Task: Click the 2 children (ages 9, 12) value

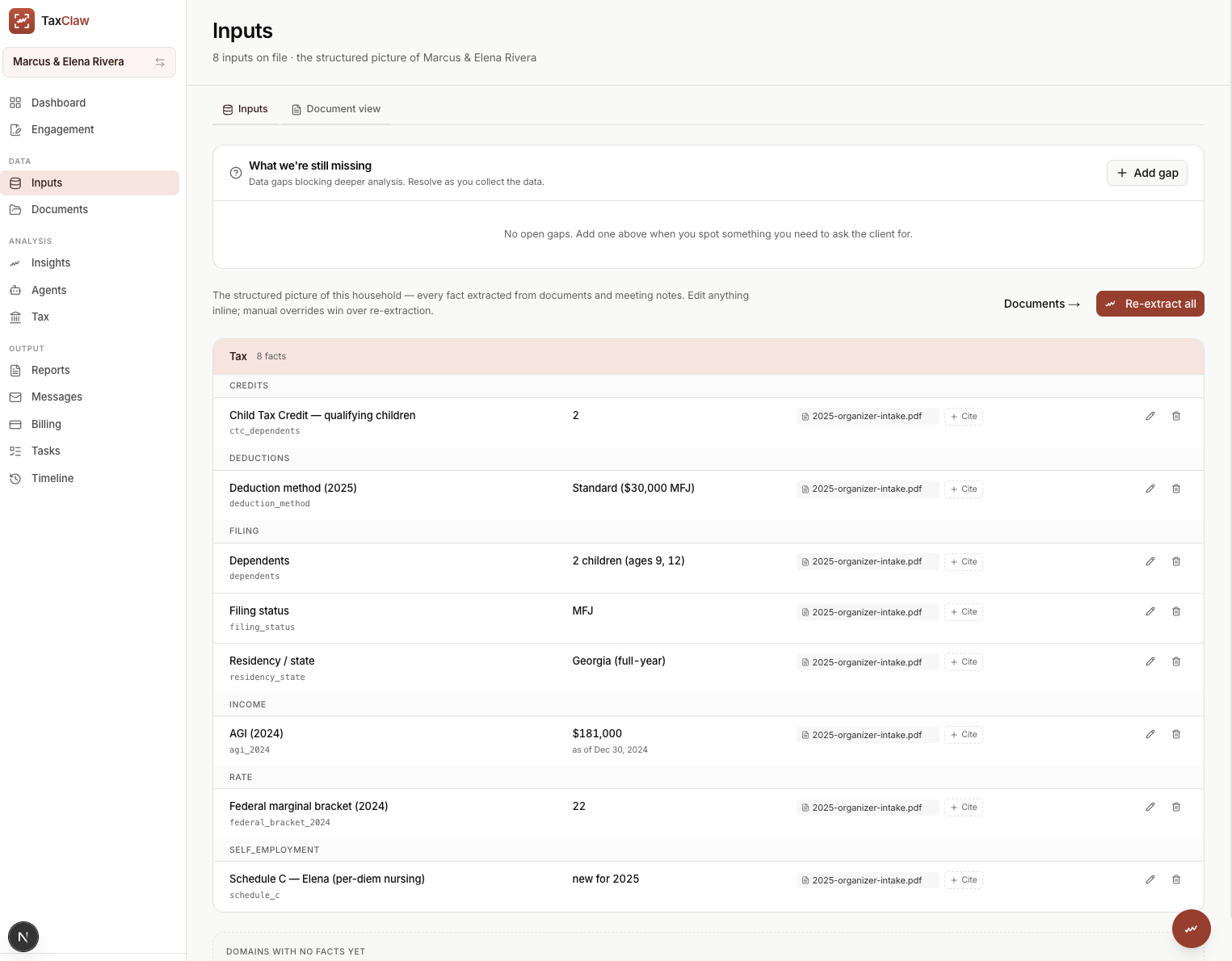Action: point(629,560)
